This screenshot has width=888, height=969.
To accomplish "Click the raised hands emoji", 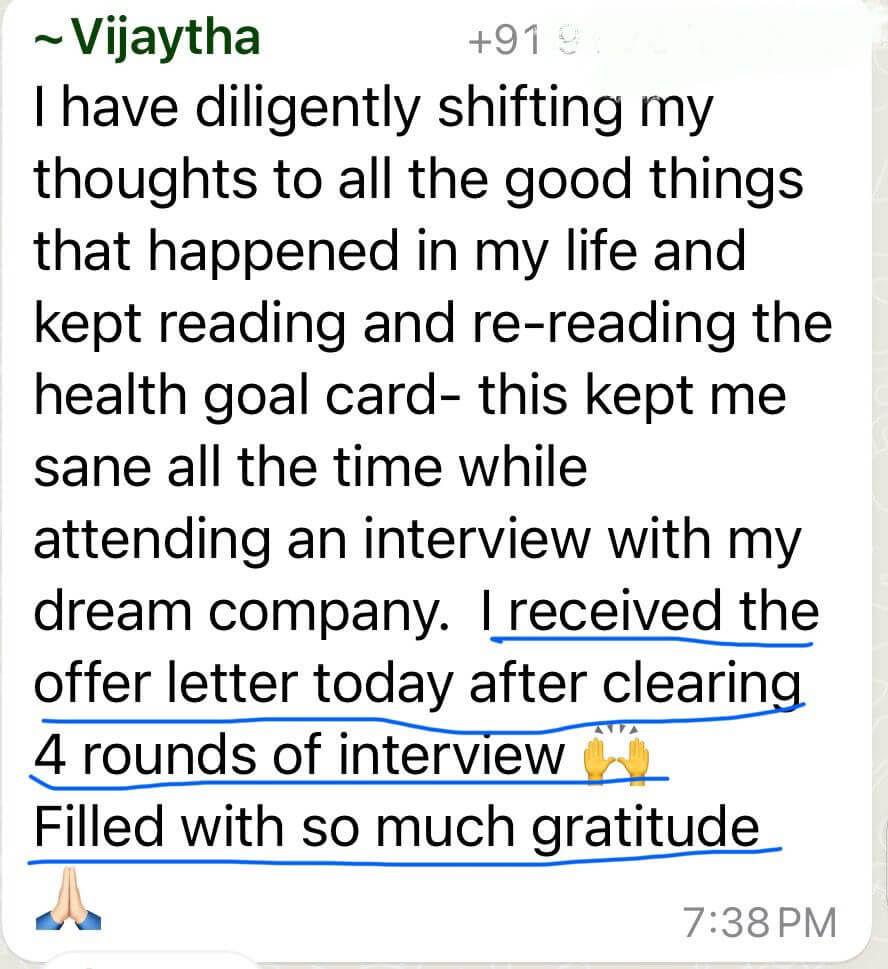I will [x=616, y=759].
